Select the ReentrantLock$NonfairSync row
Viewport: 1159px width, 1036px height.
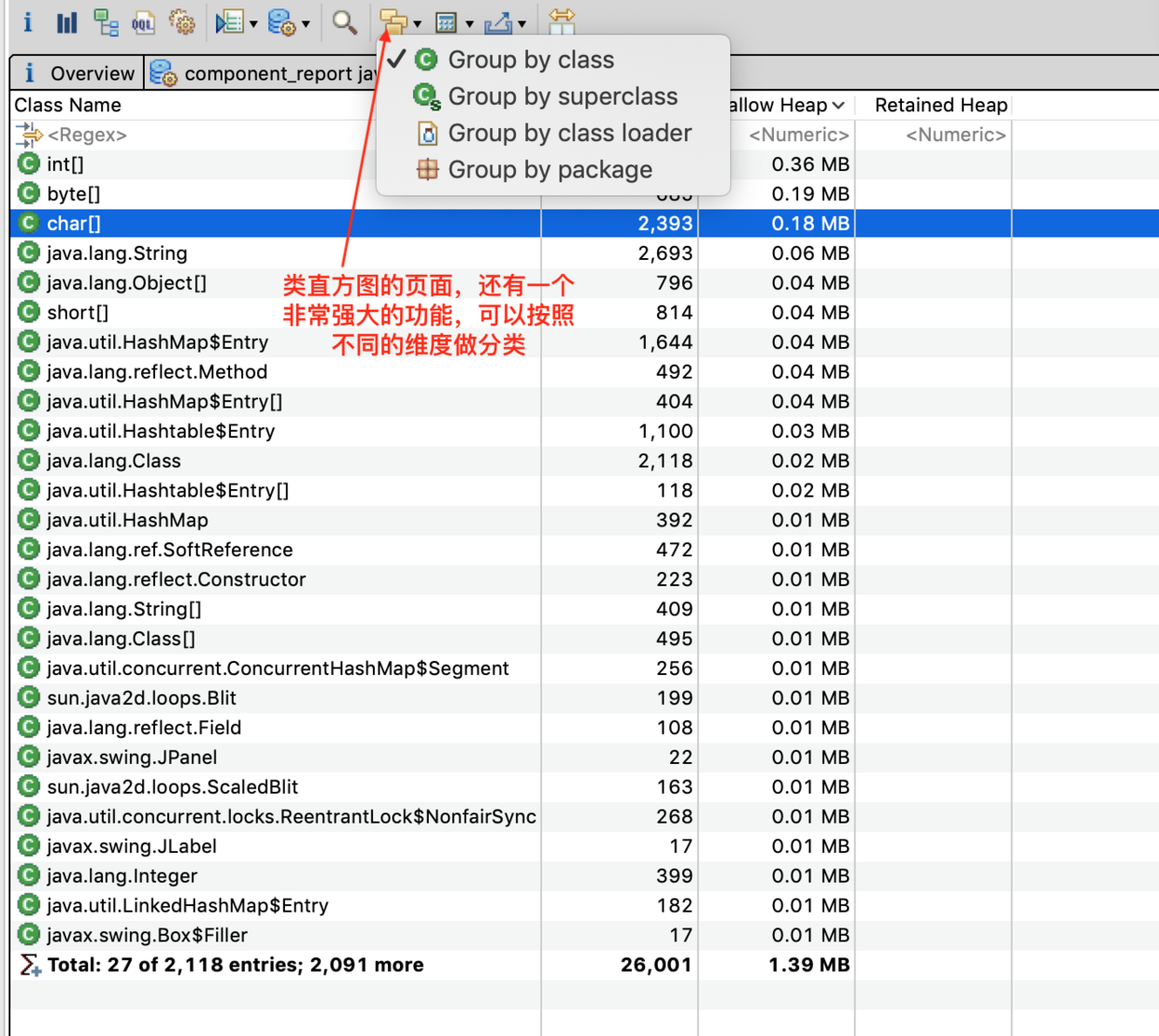coord(585,816)
